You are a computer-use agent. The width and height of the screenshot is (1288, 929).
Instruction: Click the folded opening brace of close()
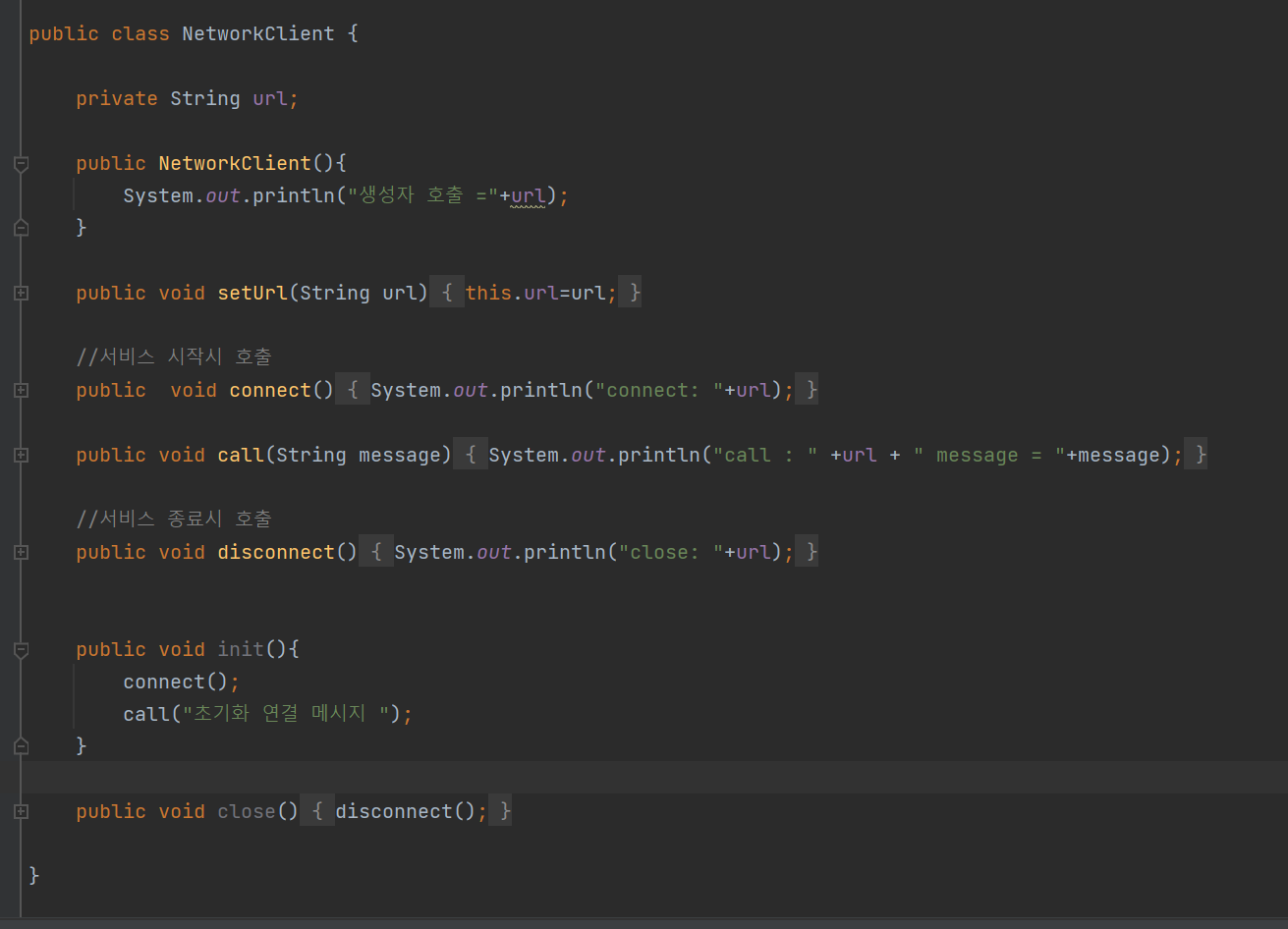pyautogui.click(x=317, y=811)
